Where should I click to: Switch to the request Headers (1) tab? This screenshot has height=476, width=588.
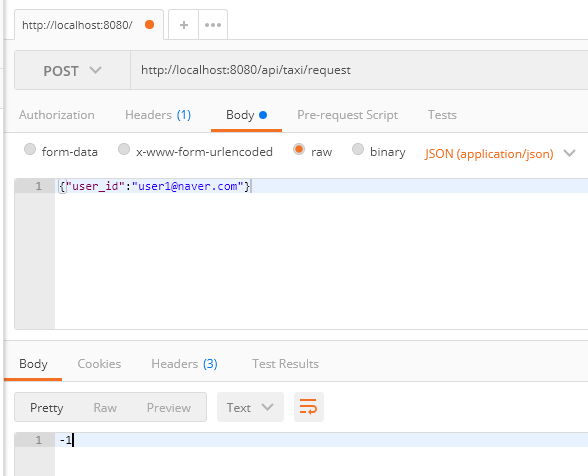[158, 115]
